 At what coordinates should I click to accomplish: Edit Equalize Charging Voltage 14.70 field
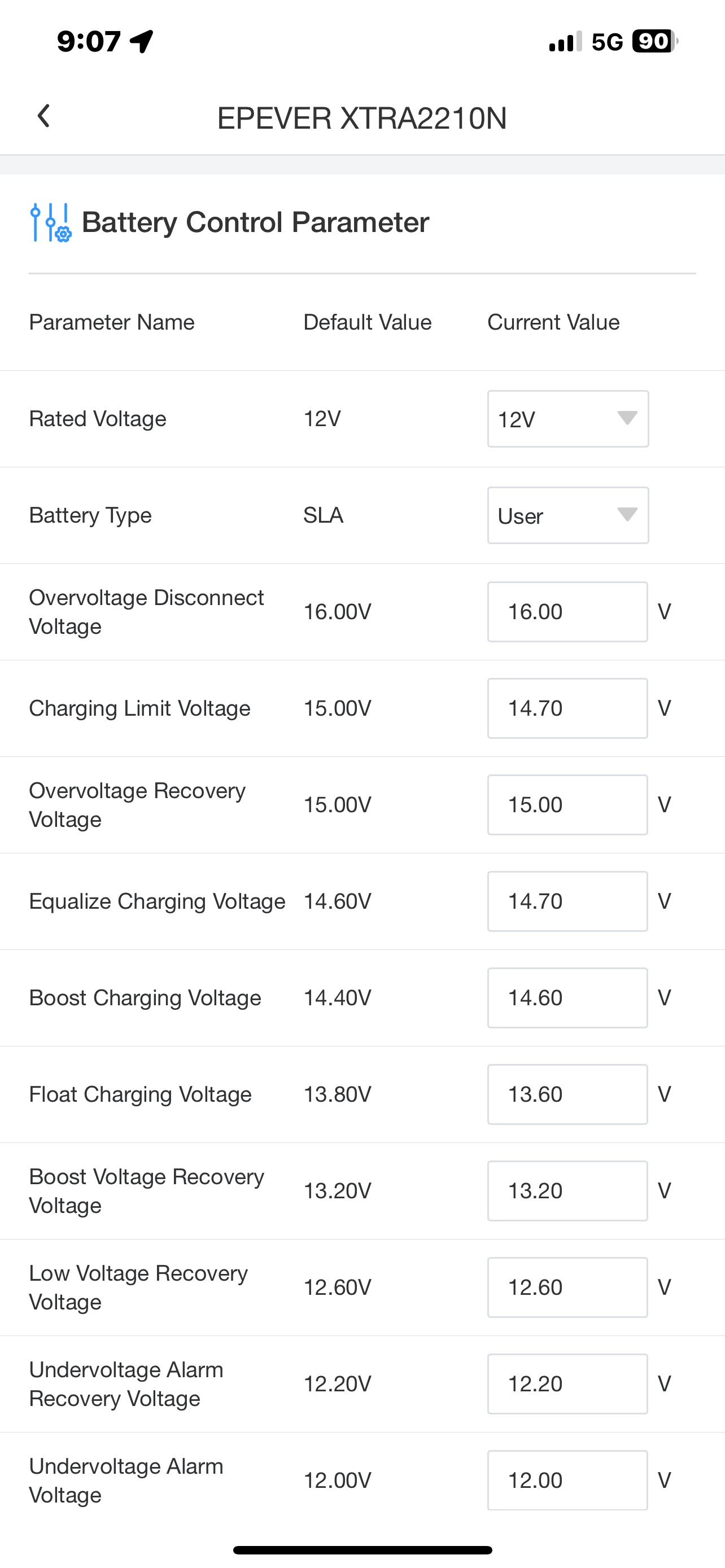coord(567,901)
